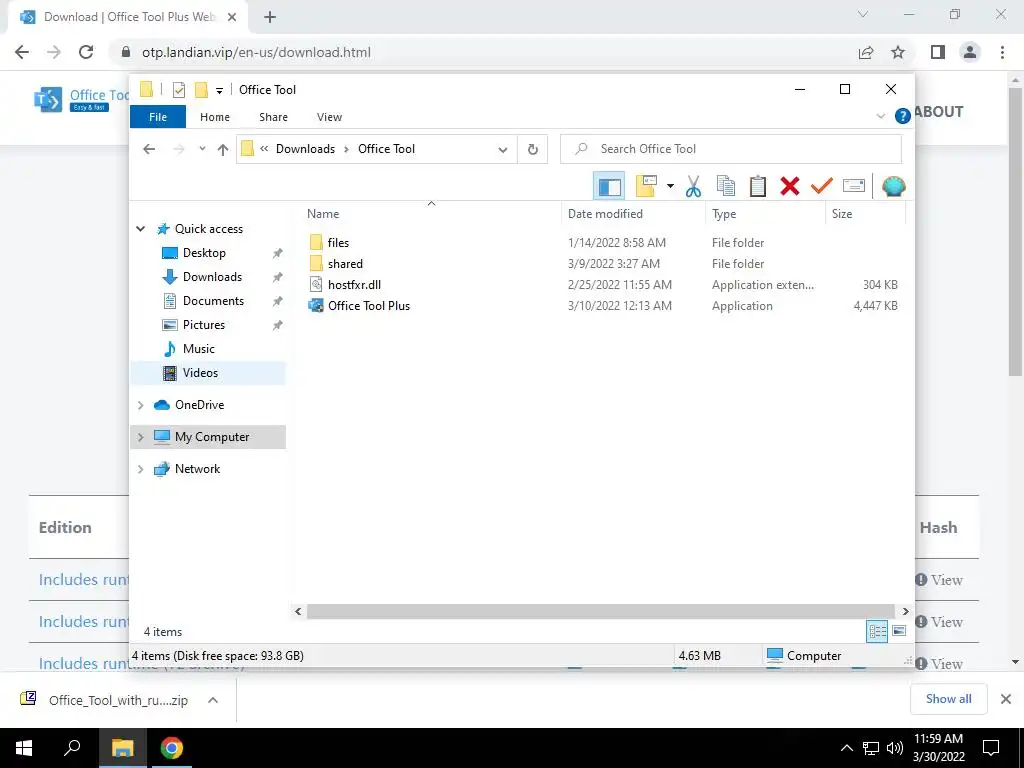Open the taskbar search icon
Viewport: 1024px width, 768px height.
coord(72,748)
